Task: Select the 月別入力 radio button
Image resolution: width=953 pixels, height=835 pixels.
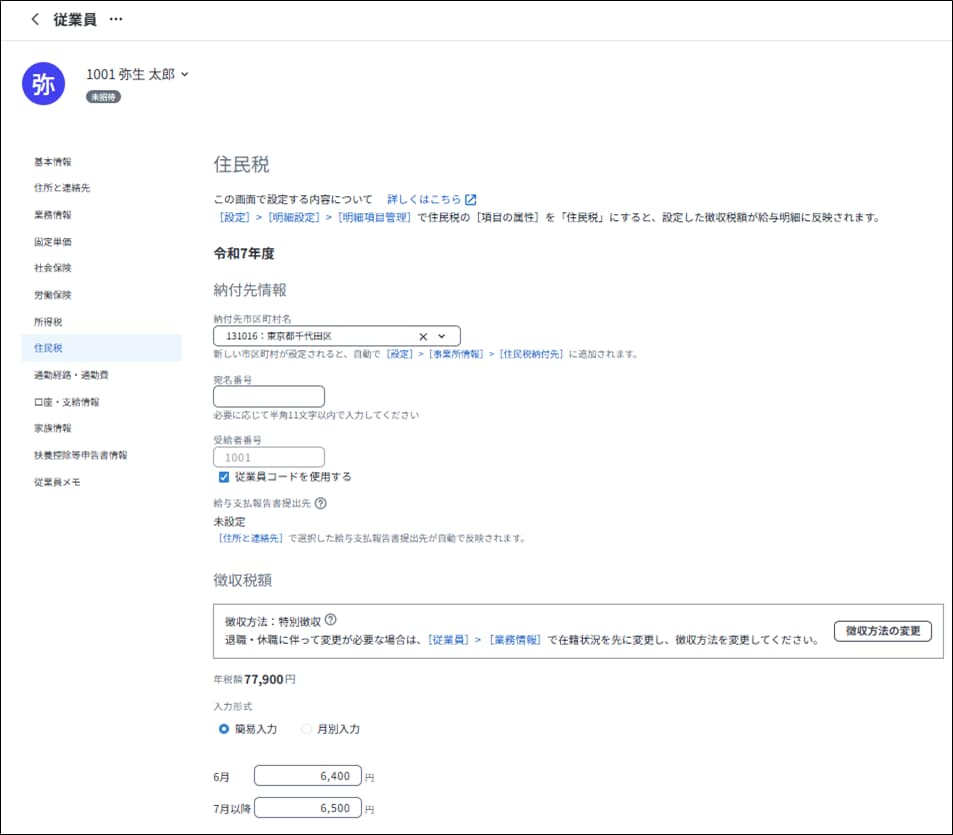Action: (x=307, y=729)
